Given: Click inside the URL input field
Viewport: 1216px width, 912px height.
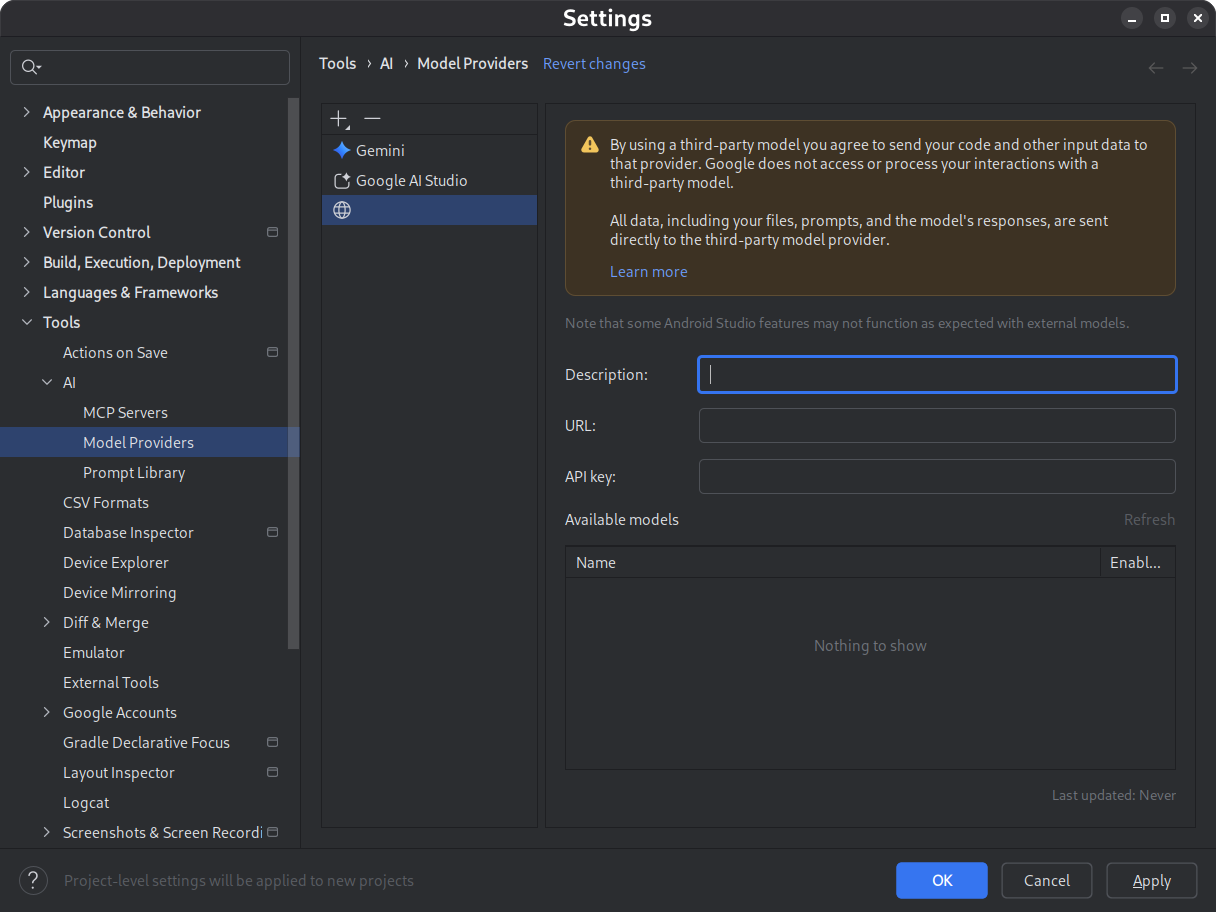Looking at the screenshot, I should [x=936, y=425].
